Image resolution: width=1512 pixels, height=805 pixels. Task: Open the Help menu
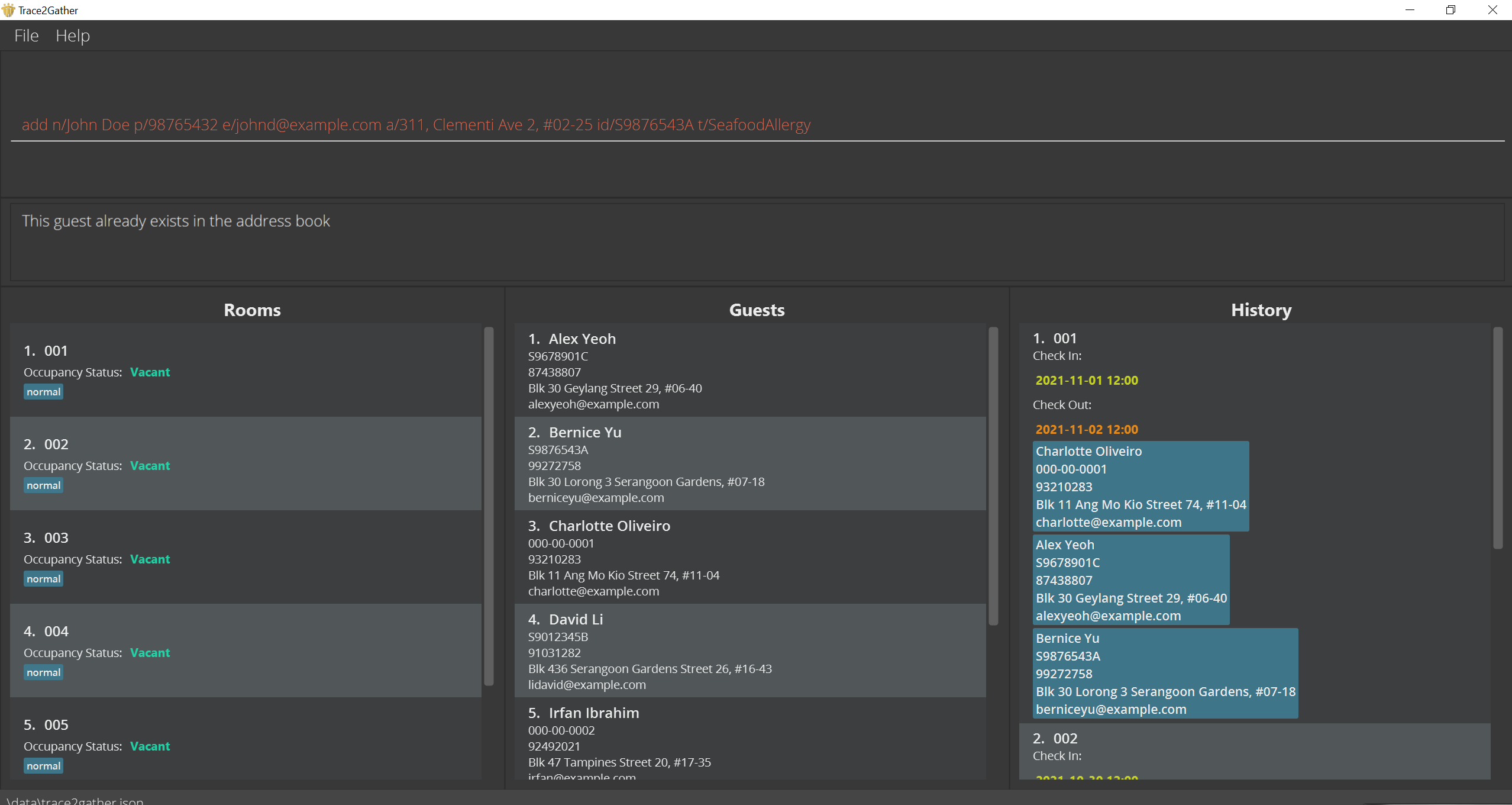click(72, 36)
